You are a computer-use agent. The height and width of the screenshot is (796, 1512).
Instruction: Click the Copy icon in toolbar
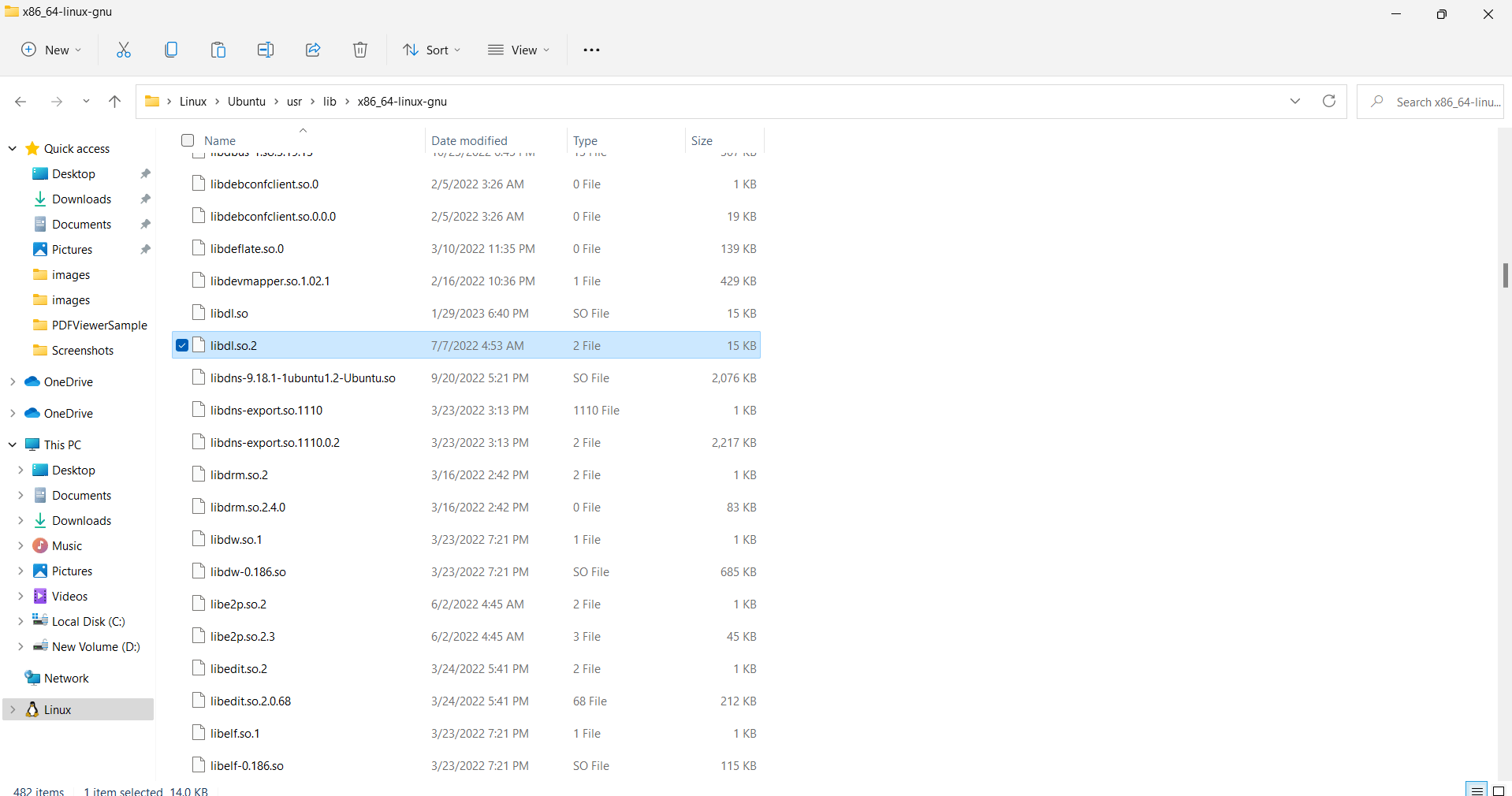[171, 50]
